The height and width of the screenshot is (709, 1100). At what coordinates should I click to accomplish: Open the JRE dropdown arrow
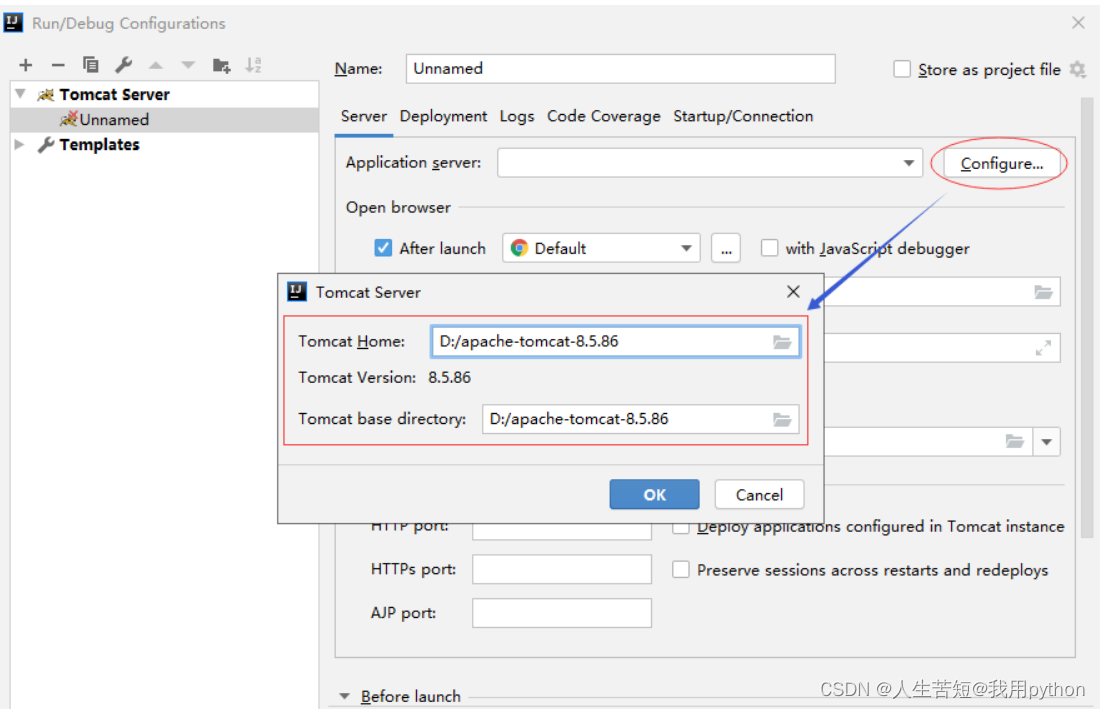[x=1047, y=442]
